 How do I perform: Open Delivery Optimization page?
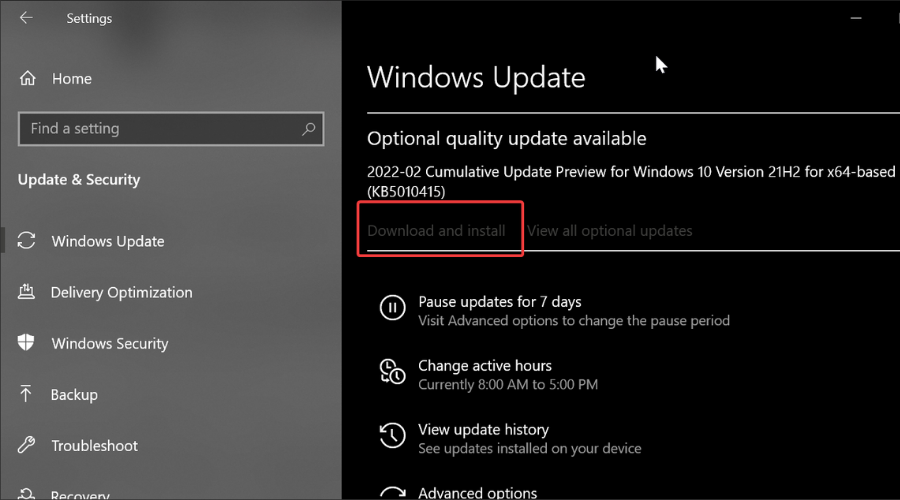[122, 292]
